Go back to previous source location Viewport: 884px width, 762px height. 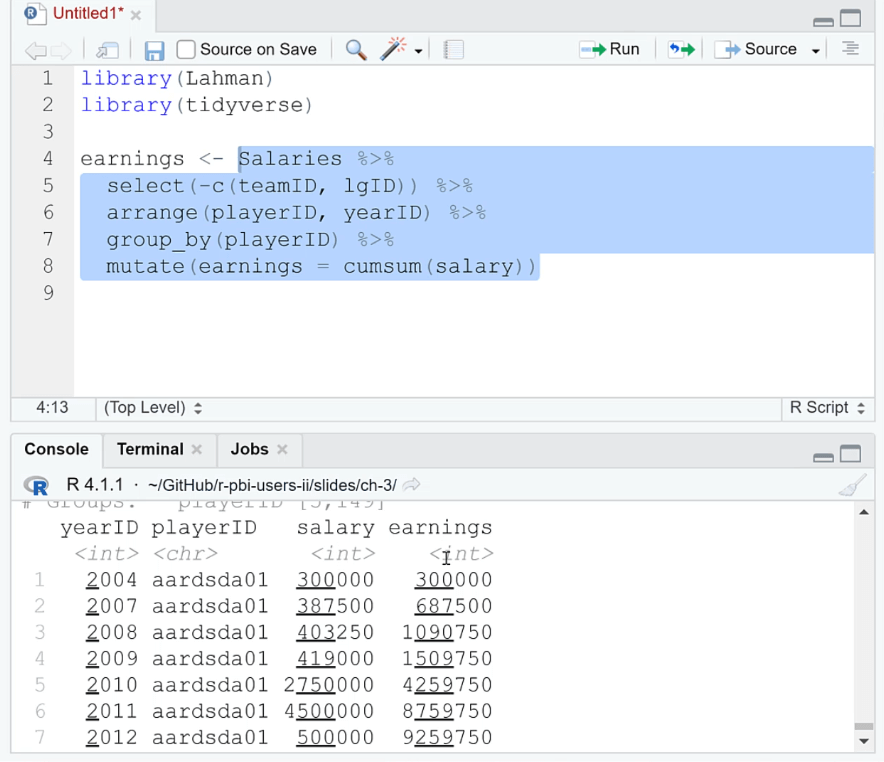tap(35, 51)
